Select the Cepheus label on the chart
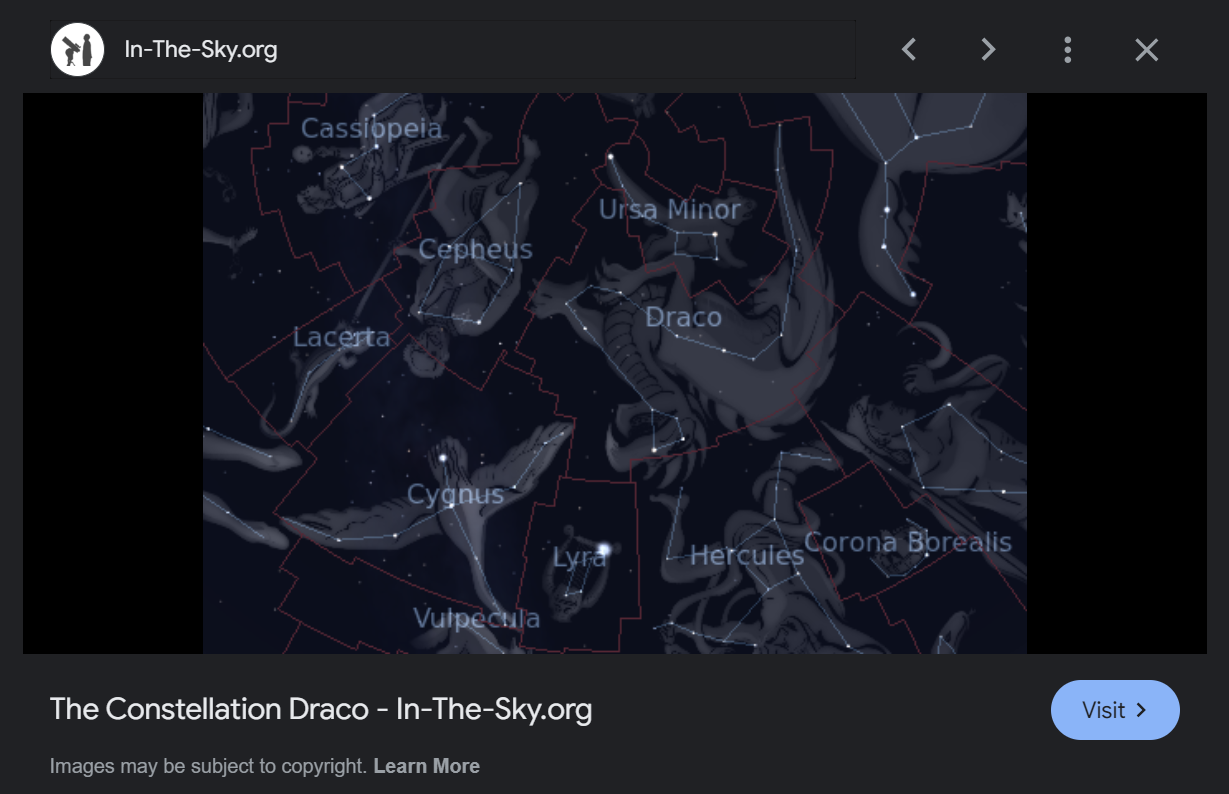 pos(475,249)
